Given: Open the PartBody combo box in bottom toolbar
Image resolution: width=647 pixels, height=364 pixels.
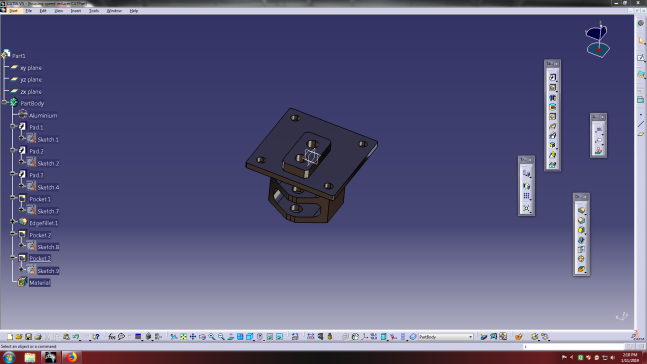Looking at the screenshot, I should (x=446, y=337).
